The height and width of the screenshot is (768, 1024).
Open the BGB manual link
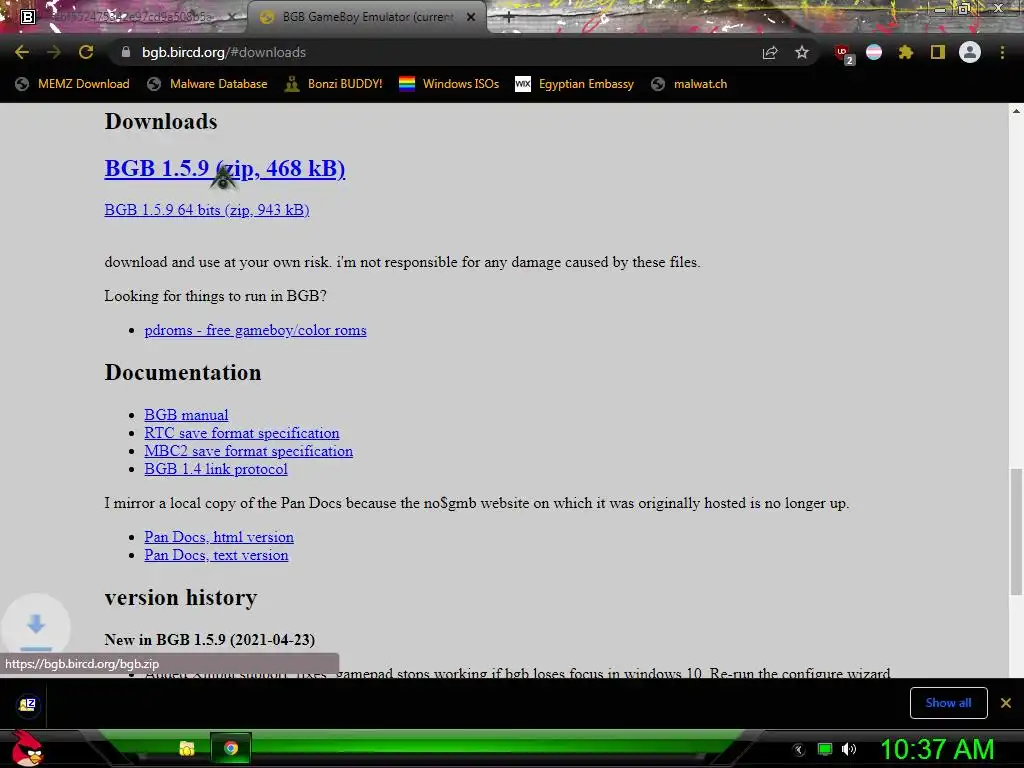pyautogui.click(x=186, y=415)
